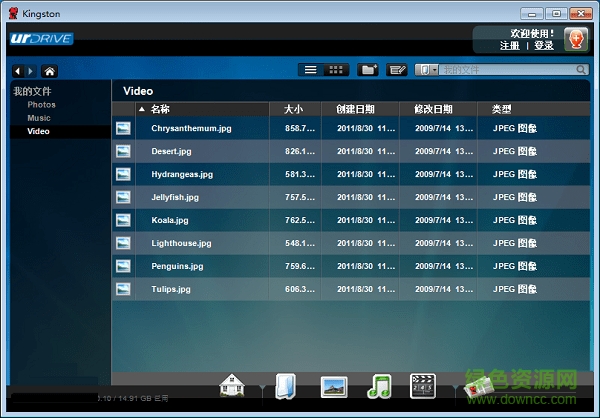Click the 注册 register link
This screenshot has width=600, height=418.
pyautogui.click(x=509, y=45)
